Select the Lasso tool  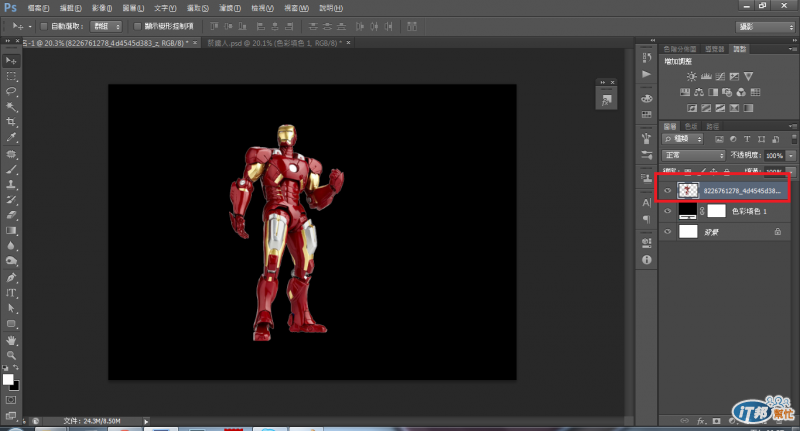pyautogui.click(x=12, y=90)
